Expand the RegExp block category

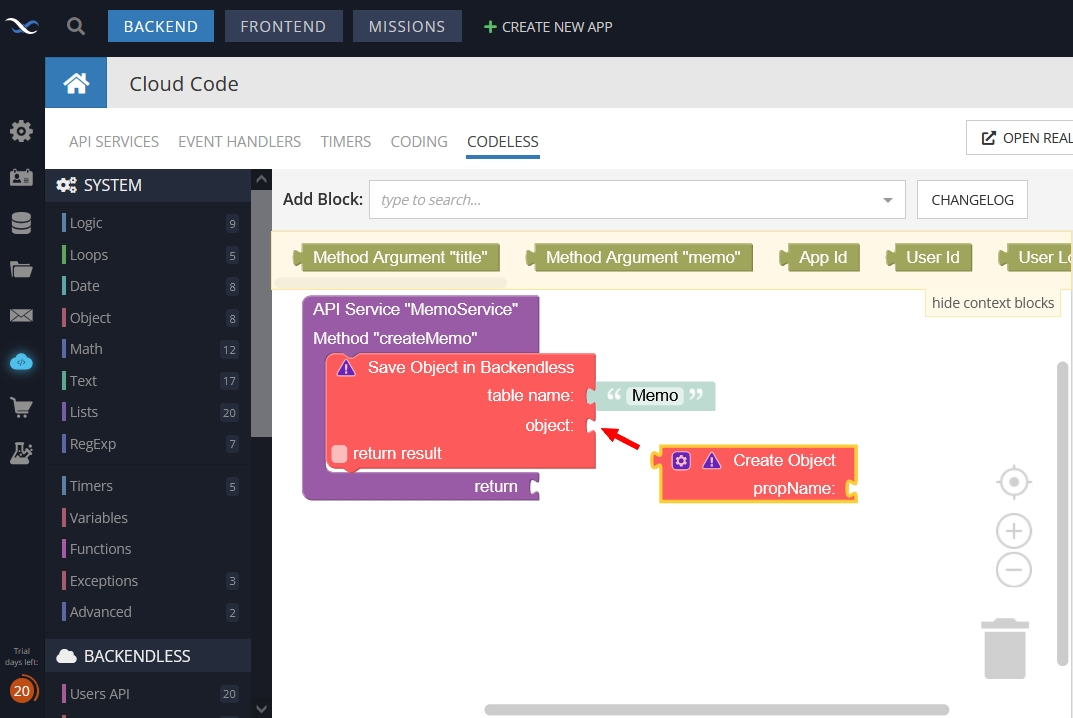pyautogui.click(x=149, y=444)
